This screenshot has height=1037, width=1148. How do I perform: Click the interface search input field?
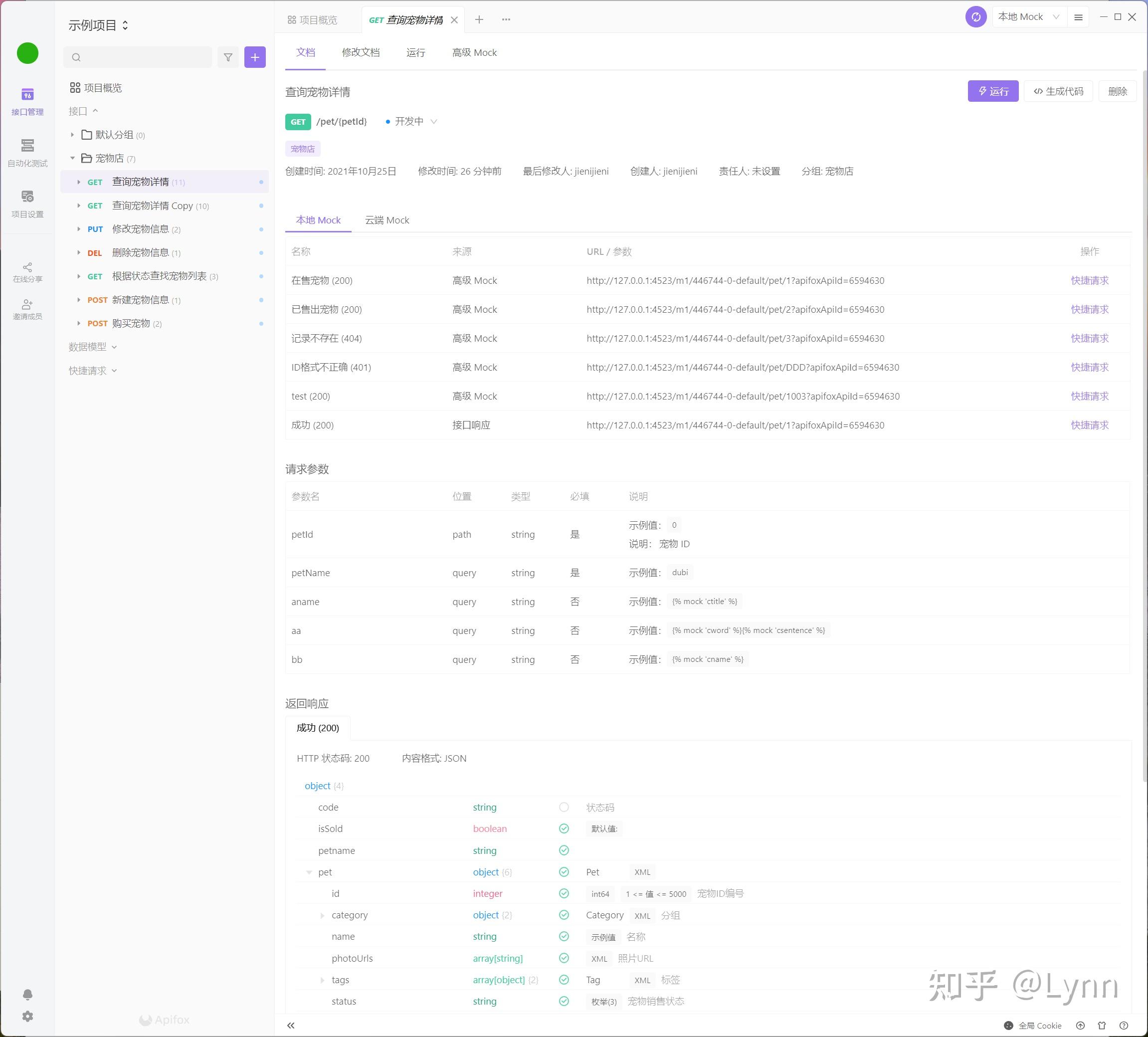coord(145,57)
